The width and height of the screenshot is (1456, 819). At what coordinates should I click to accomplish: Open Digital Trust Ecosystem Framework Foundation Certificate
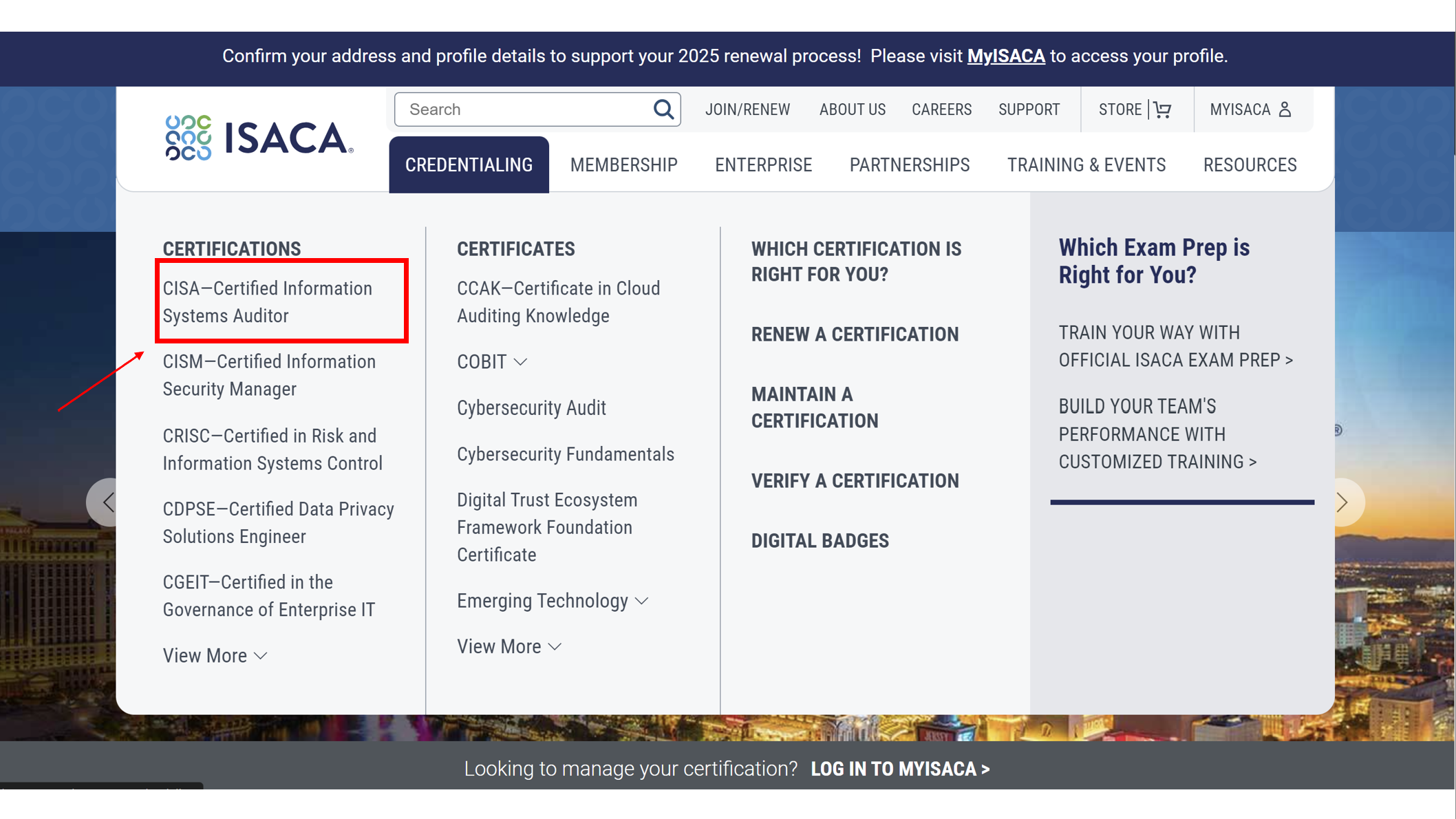[x=547, y=527]
